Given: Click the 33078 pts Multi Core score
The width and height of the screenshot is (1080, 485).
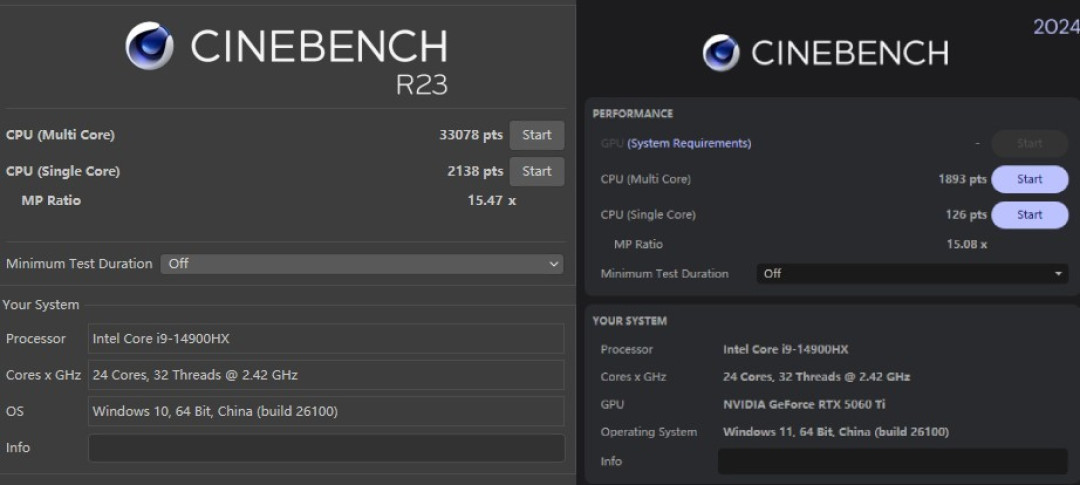Looking at the screenshot, I should coord(471,135).
